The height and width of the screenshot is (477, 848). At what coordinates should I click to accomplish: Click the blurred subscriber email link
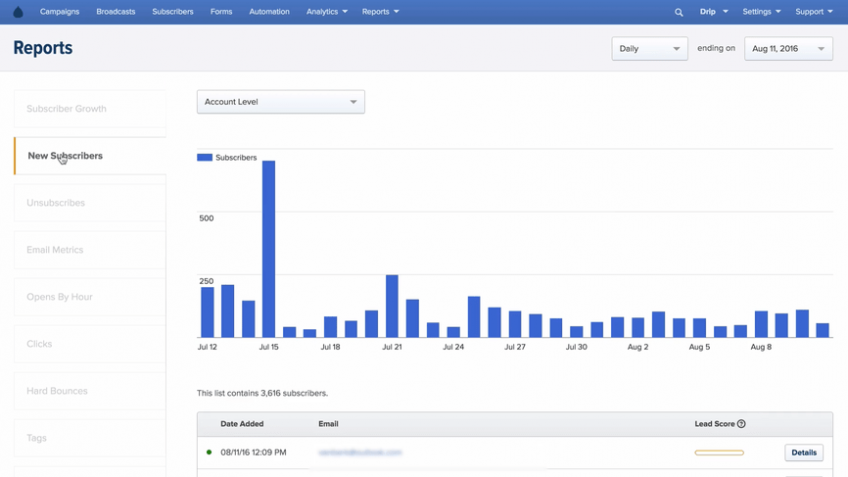(360, 452)
